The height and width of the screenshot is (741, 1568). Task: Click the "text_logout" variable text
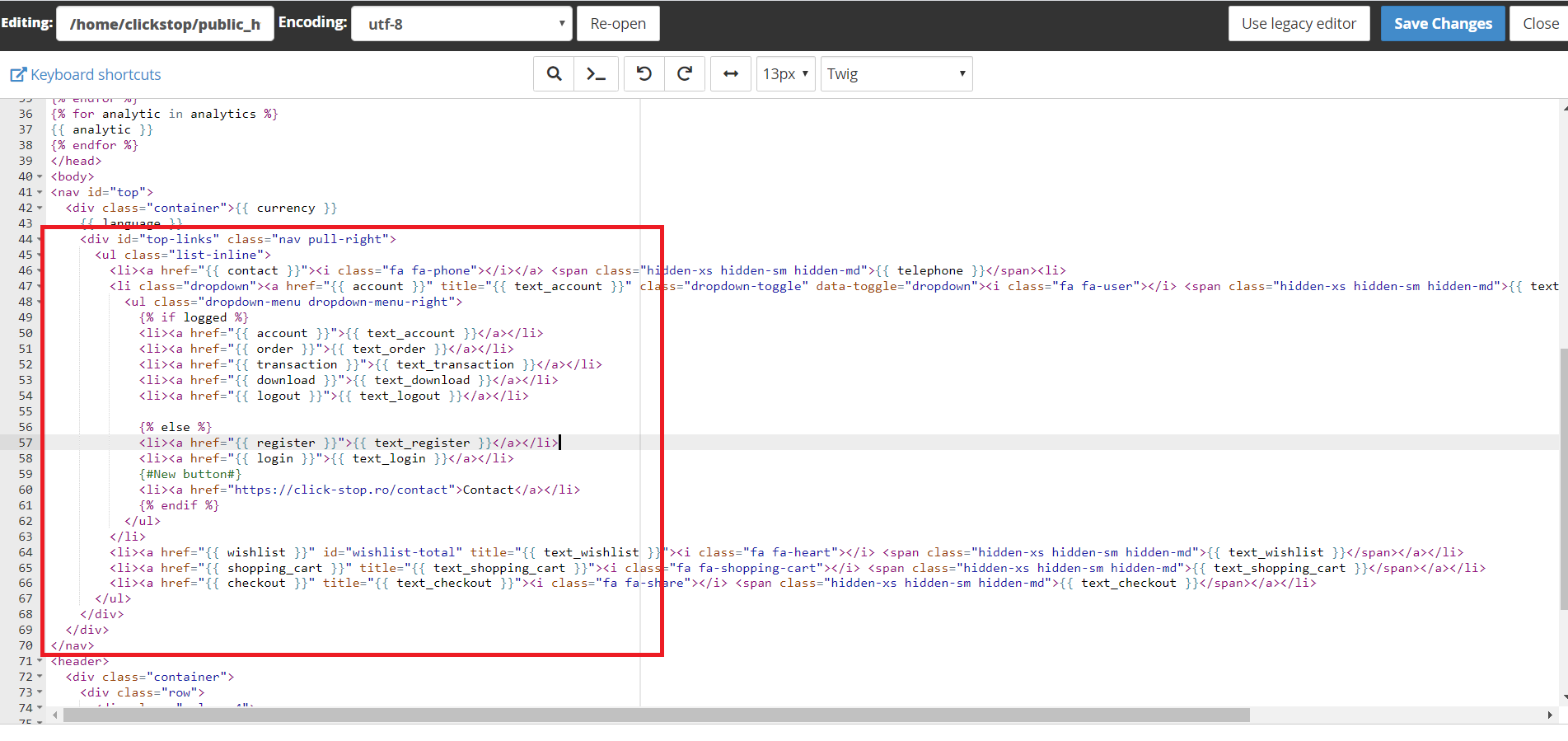tap(400, 396)
